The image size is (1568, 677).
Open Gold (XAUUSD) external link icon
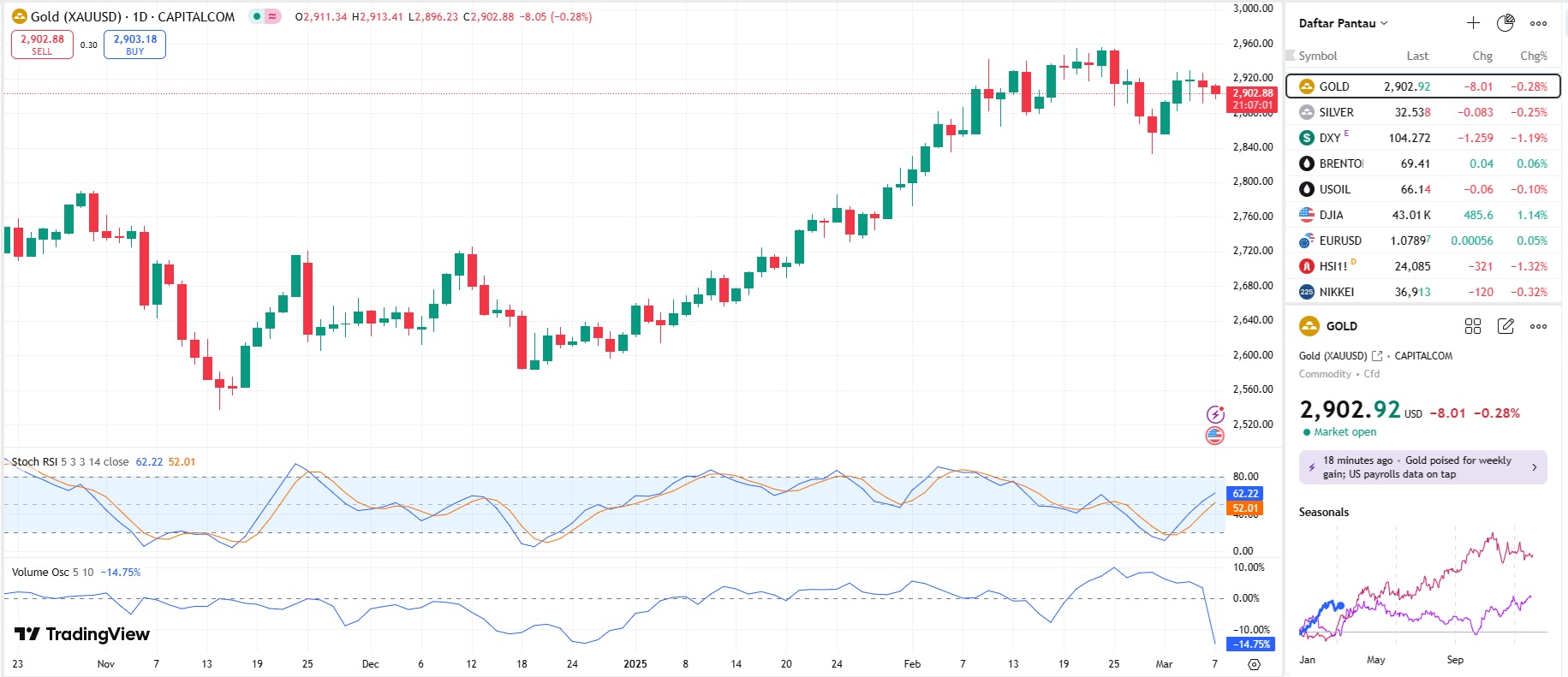tap(1377, 356)
